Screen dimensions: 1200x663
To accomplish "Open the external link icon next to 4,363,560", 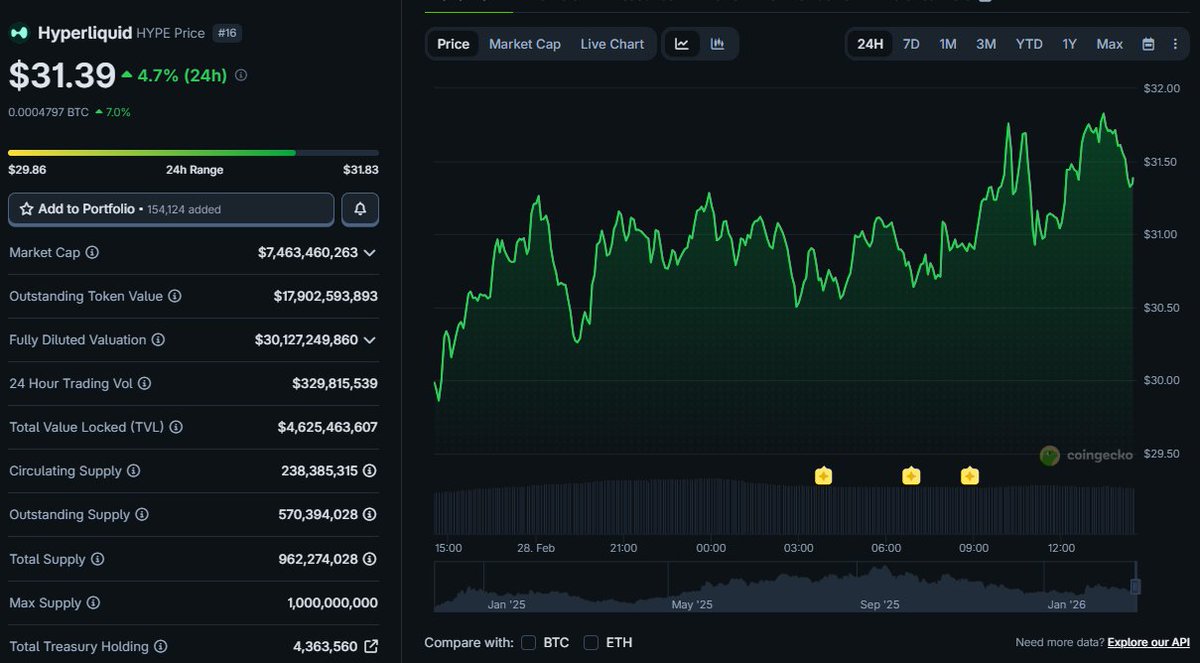I will tap(371, 647).
